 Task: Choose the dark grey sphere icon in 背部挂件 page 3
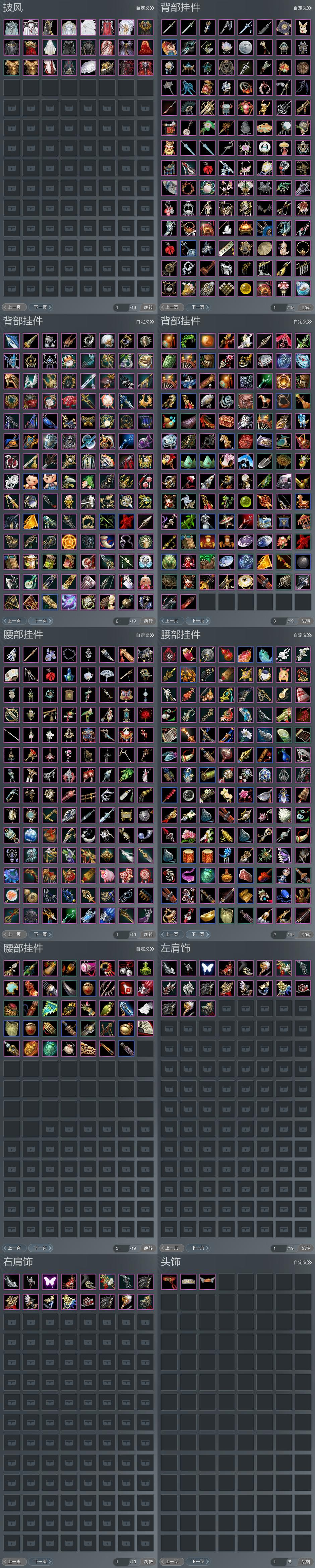[303, 562]
